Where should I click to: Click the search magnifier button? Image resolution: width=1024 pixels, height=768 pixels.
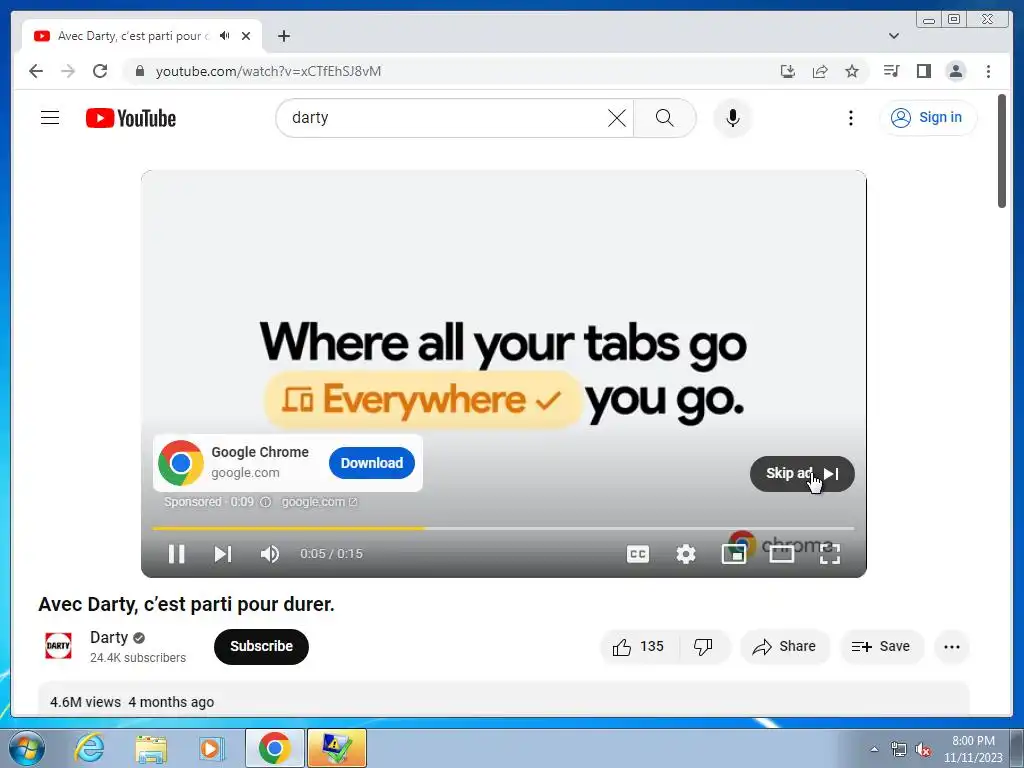tap(664, 118)
